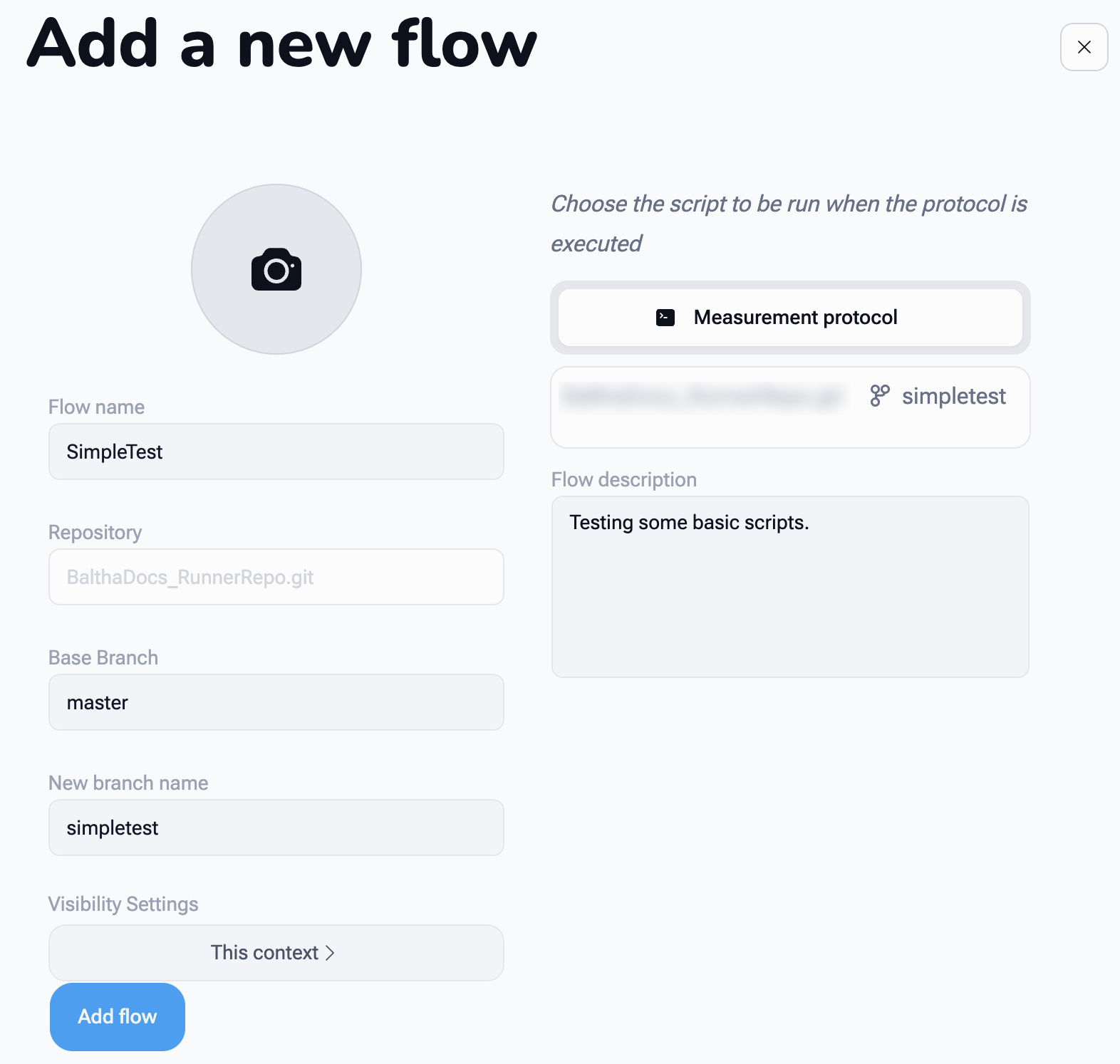Select the simpletest value in New branch name

coord(113,828)
